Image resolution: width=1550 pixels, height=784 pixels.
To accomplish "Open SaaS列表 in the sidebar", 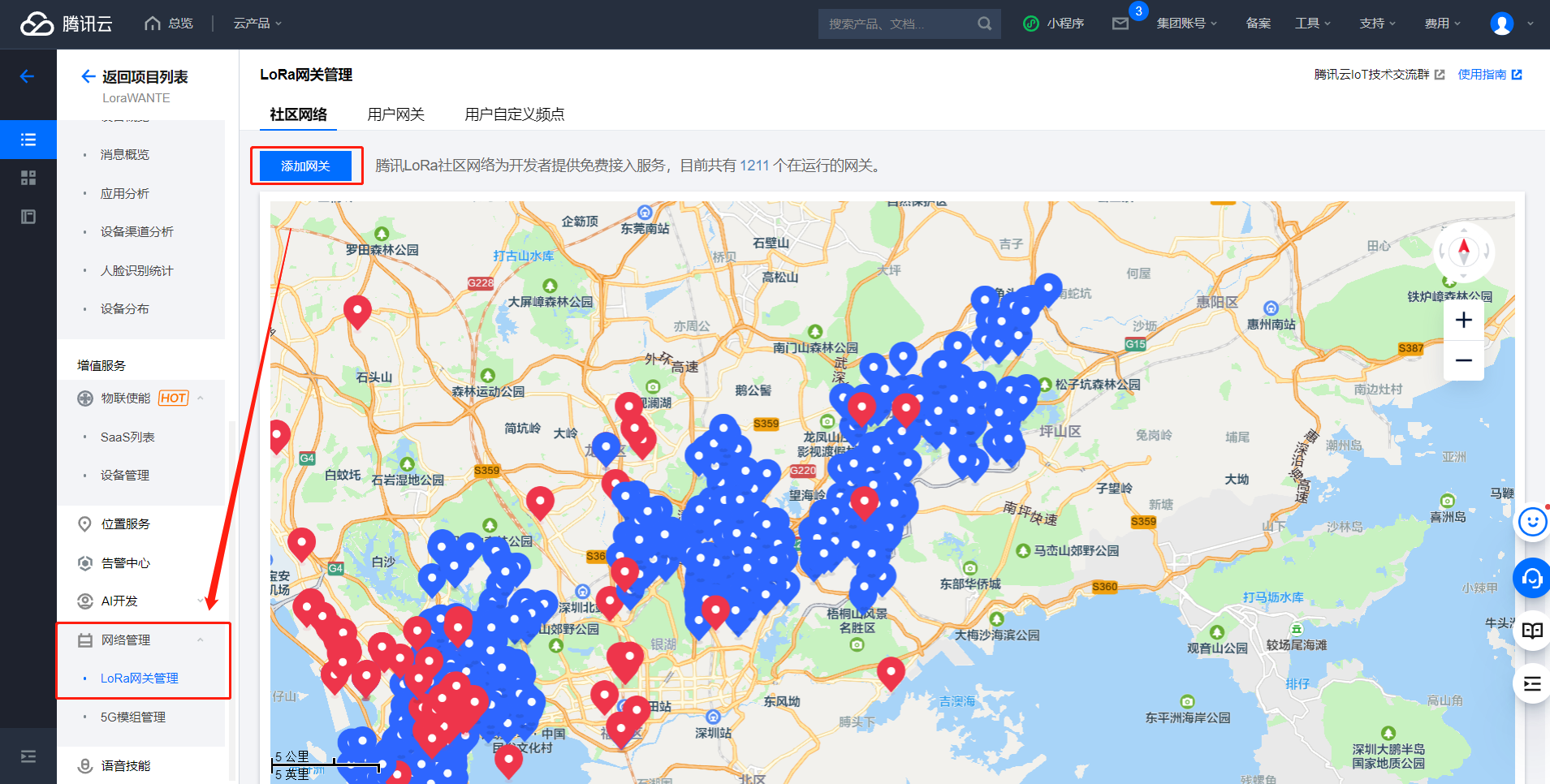I will pyautogui.click(x=127, y=437).
